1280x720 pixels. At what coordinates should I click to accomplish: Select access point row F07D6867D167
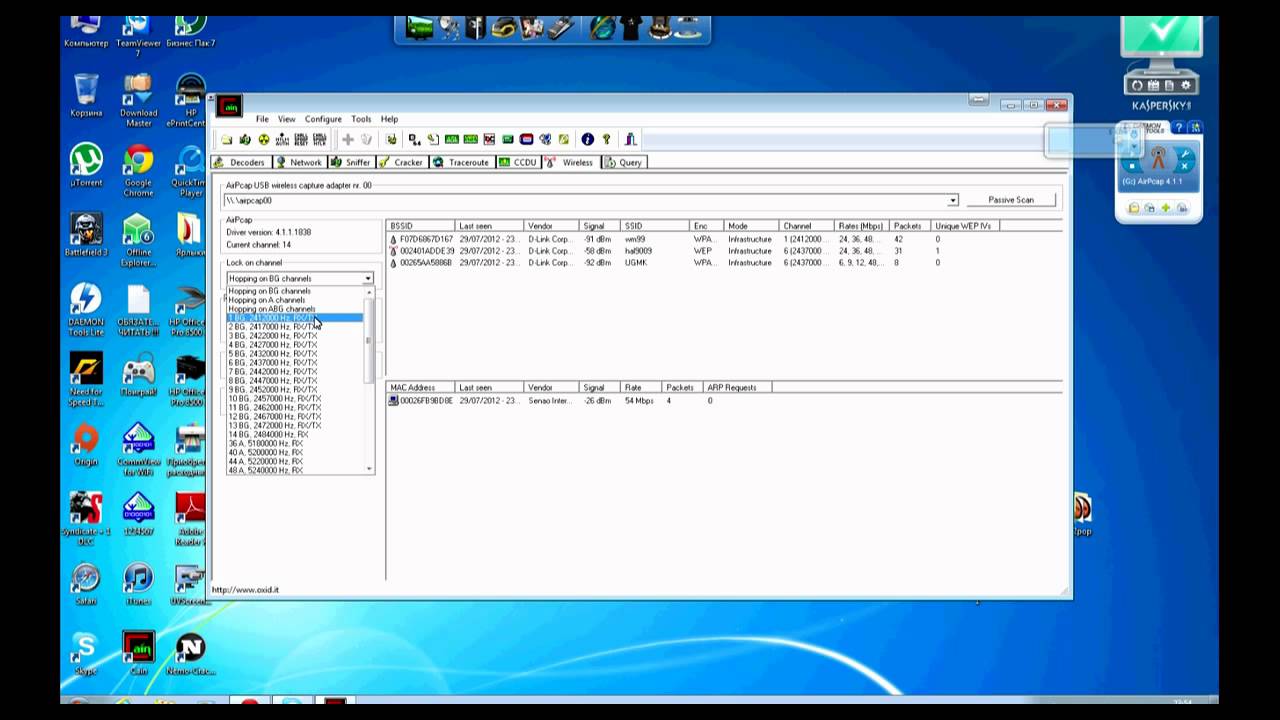pyautogui.click(x=692, y=240)
